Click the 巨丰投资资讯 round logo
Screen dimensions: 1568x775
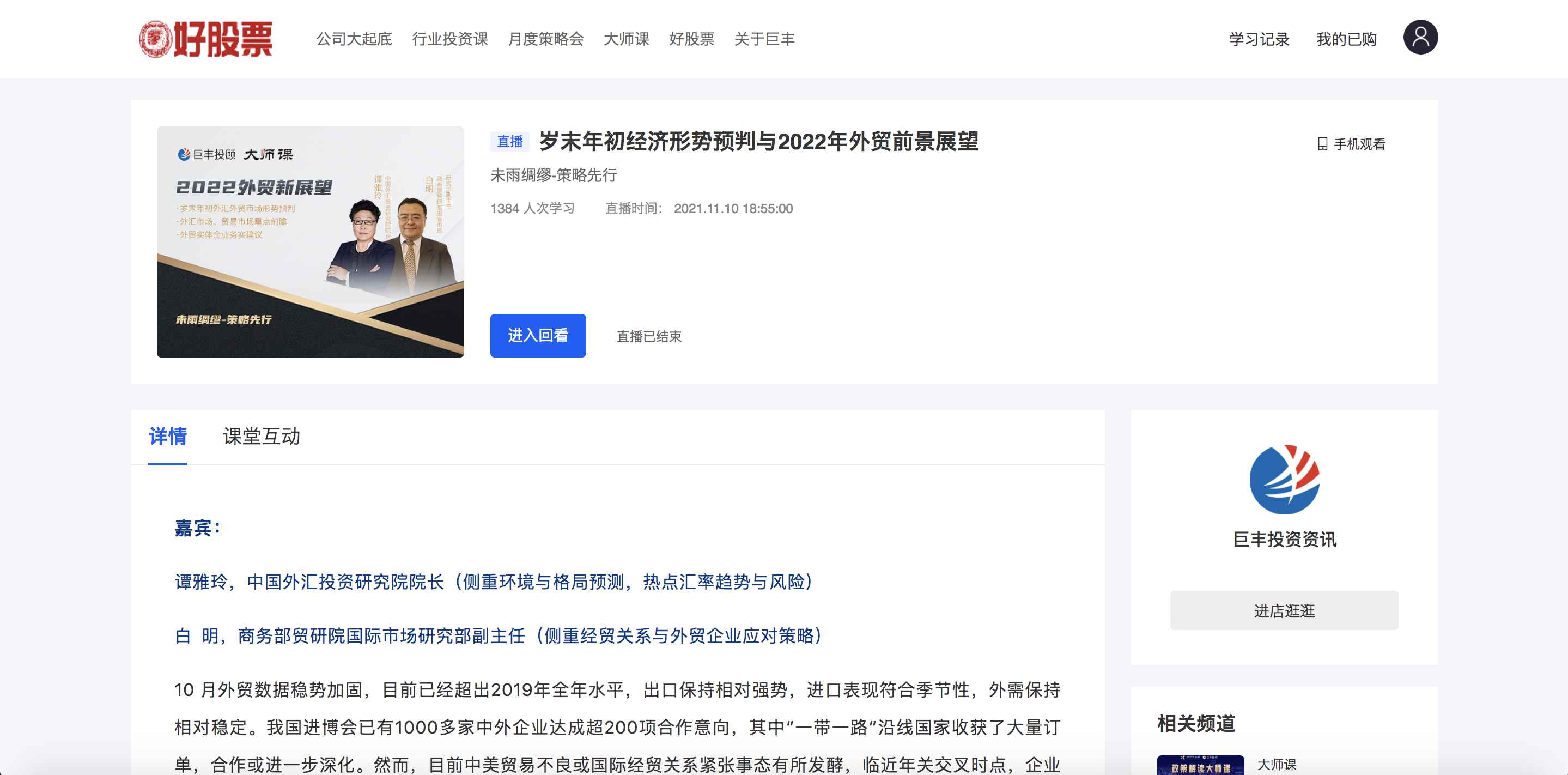point(1284,480)
